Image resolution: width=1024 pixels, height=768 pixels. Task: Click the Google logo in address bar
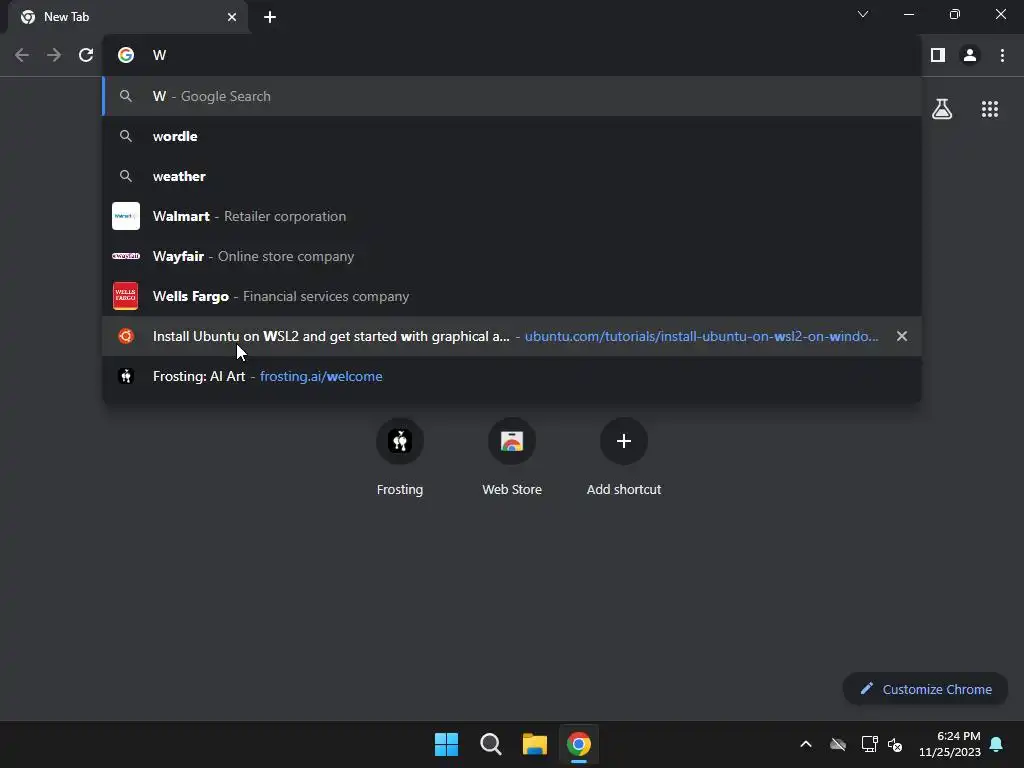[126, 55]
